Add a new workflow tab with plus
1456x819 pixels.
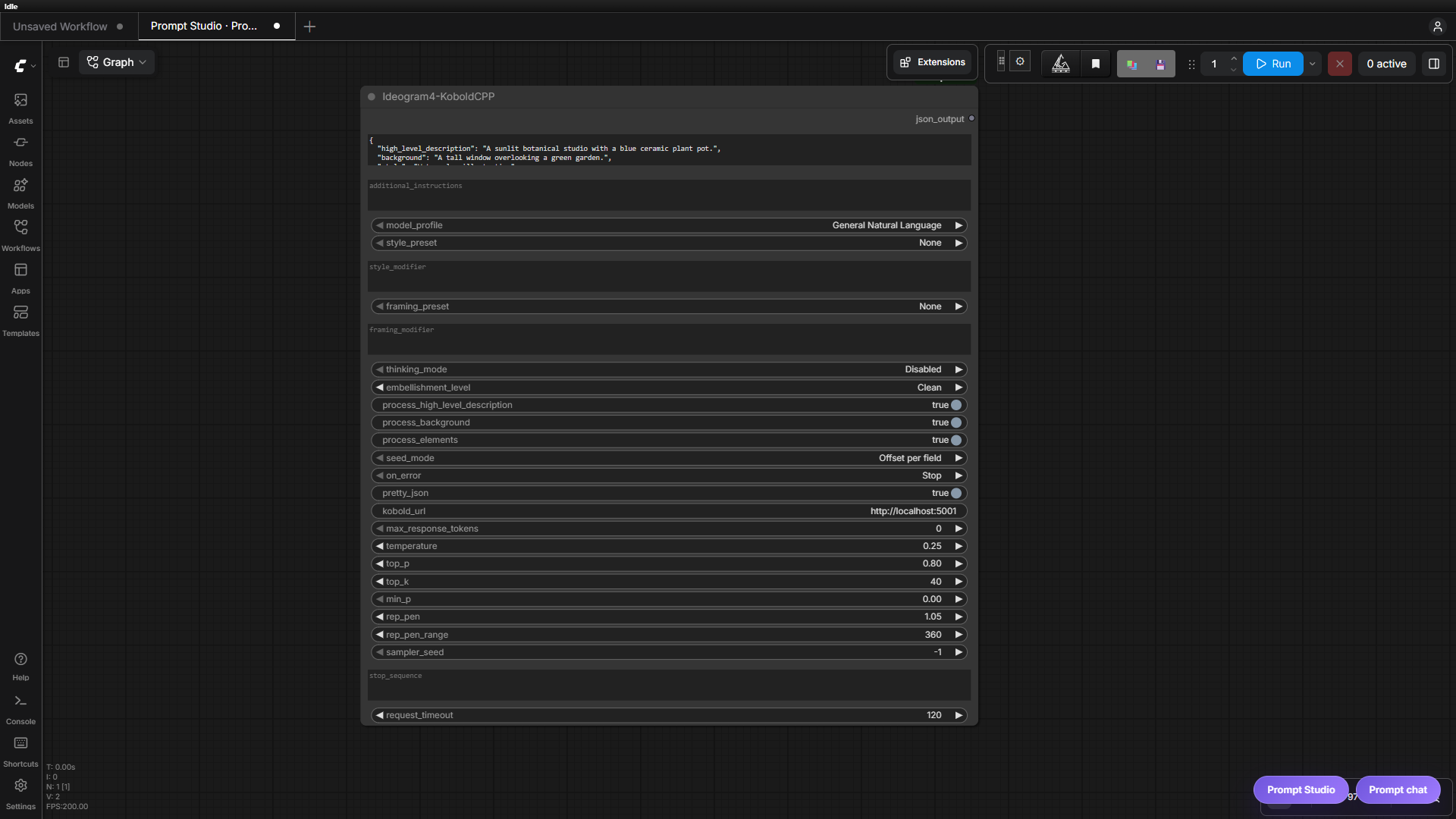(x=309, y=27)
